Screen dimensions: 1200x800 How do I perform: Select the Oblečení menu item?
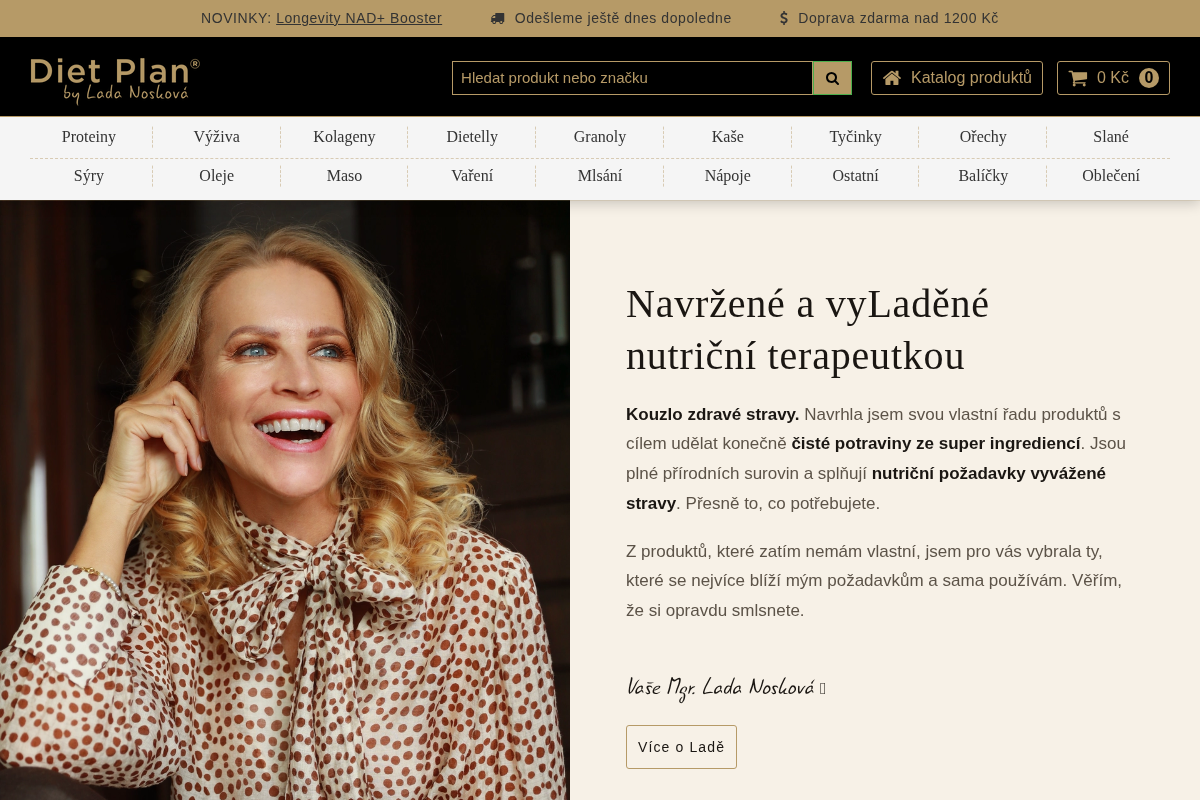(x=1111, y=176)
